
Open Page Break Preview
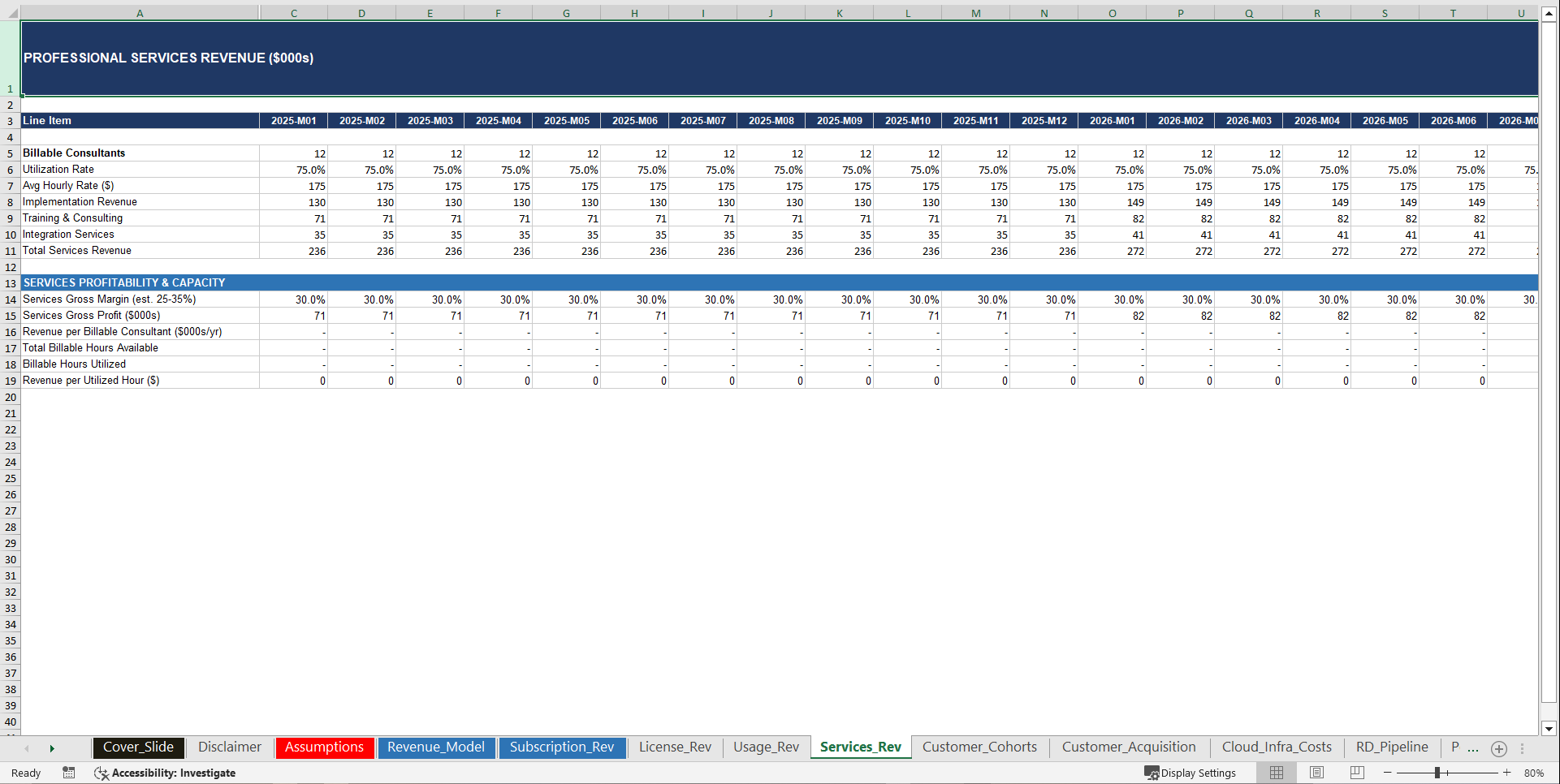click(x=1355, y=773)
